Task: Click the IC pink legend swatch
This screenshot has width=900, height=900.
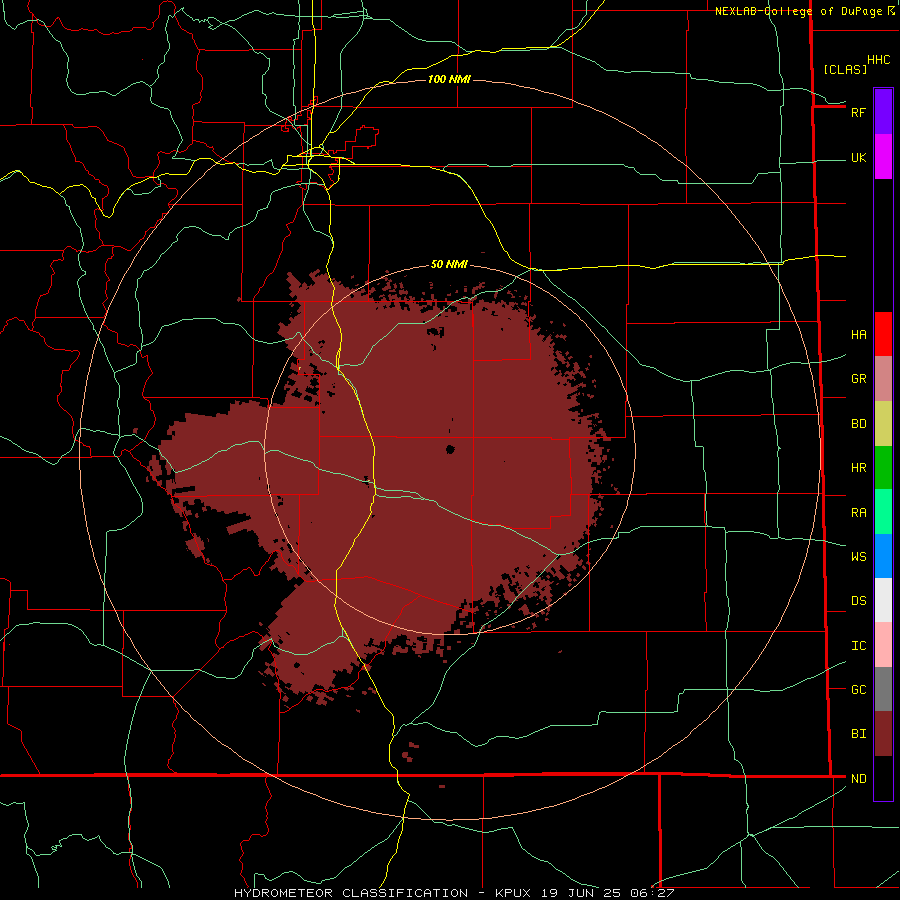Action: pyautogui.click(x=883, y=645)
